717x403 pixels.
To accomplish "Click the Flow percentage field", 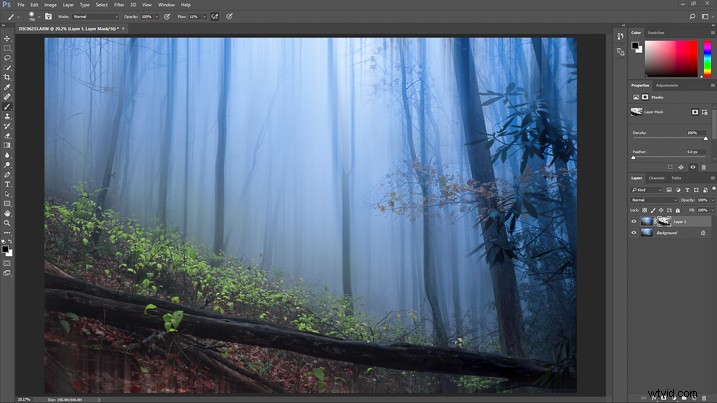I will (x=194, y=16).
